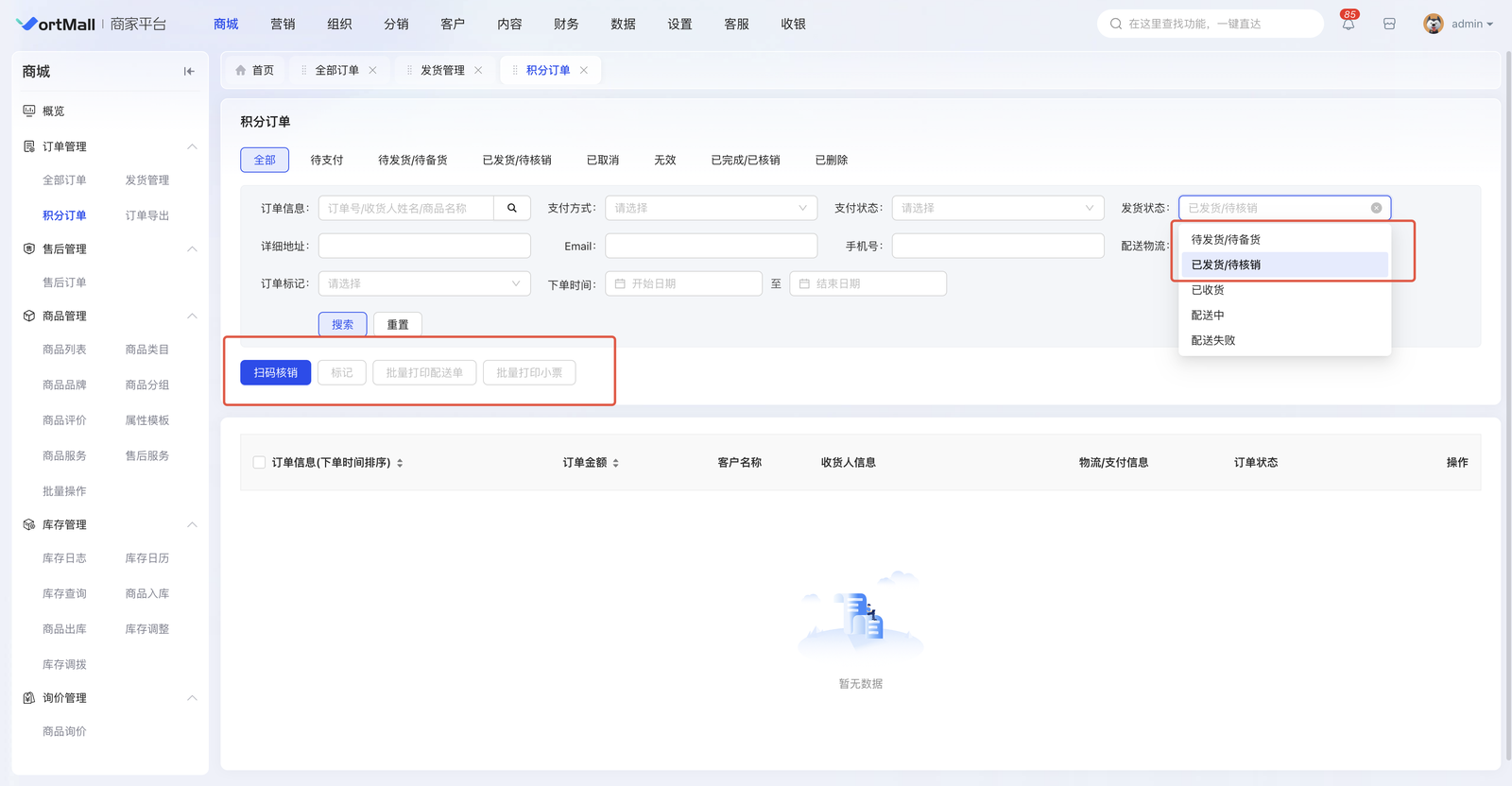Close the 发货管理 tab with its X

478,71
